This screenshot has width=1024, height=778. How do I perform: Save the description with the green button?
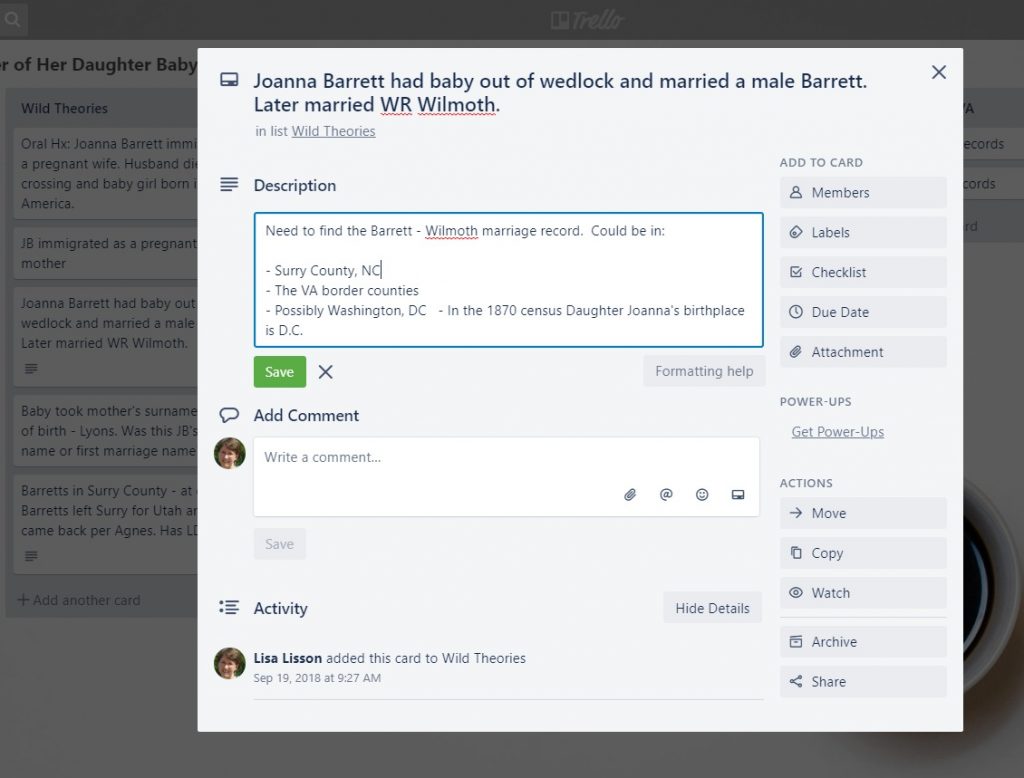point(280,372)
